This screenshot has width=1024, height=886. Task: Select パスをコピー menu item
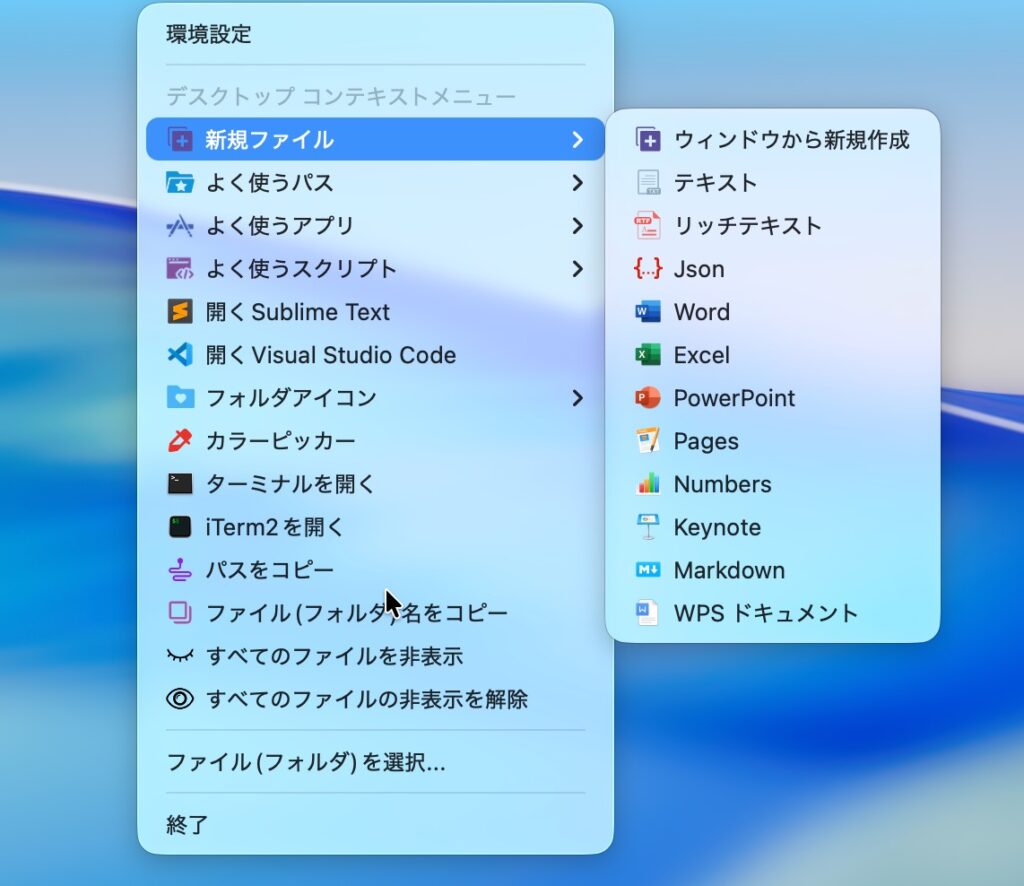pyautogui.click(x=269, y=570)
